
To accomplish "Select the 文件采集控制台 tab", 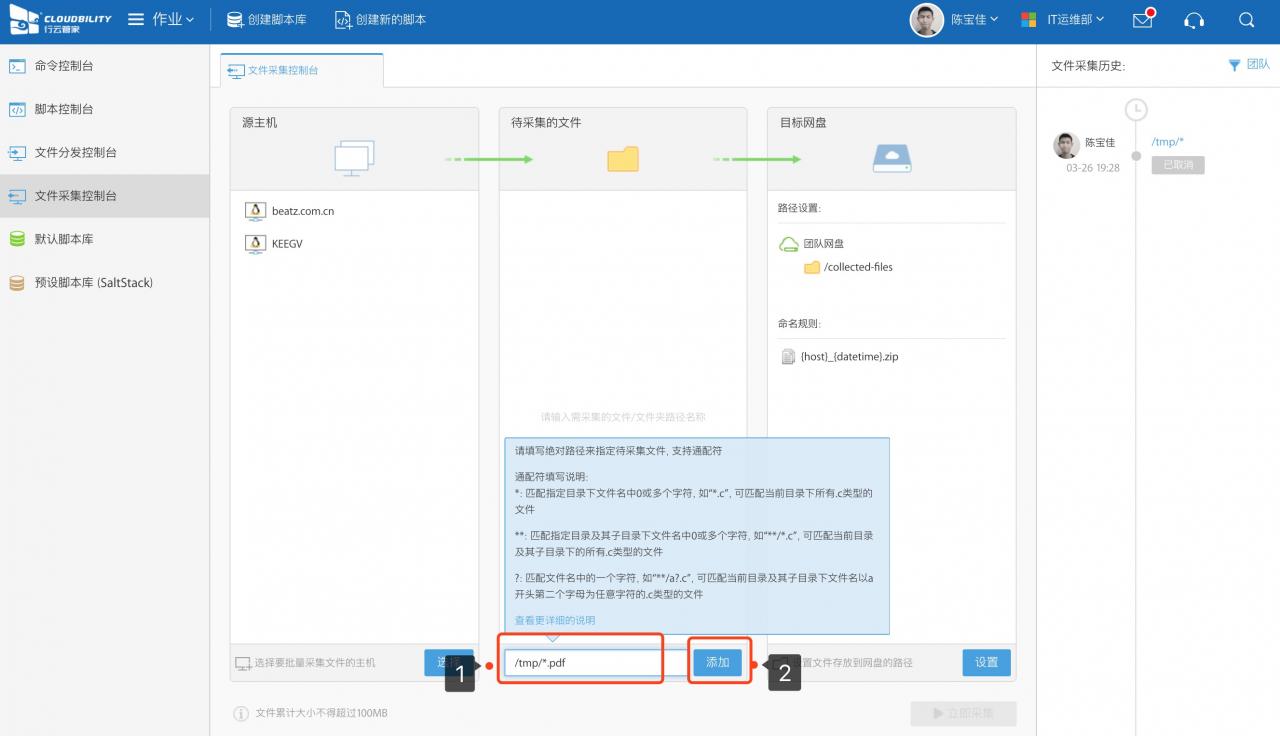I will point(283,71).
